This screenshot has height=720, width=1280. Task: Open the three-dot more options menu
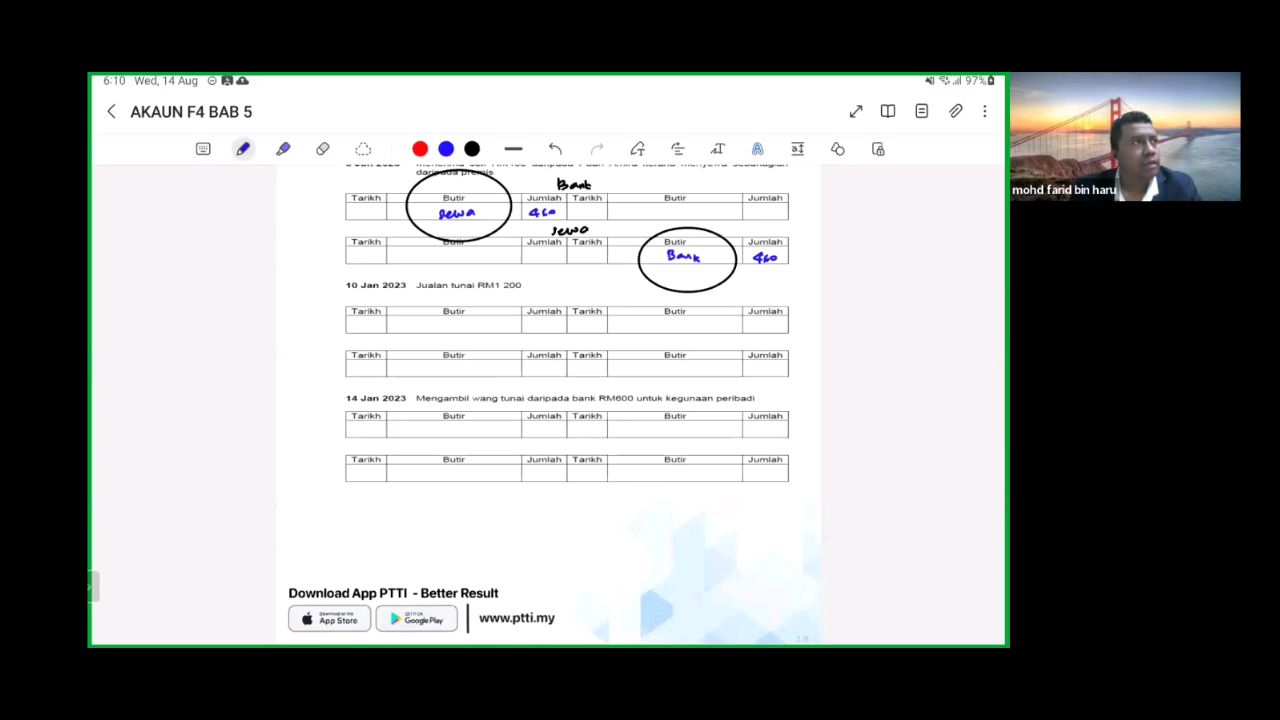985,112
